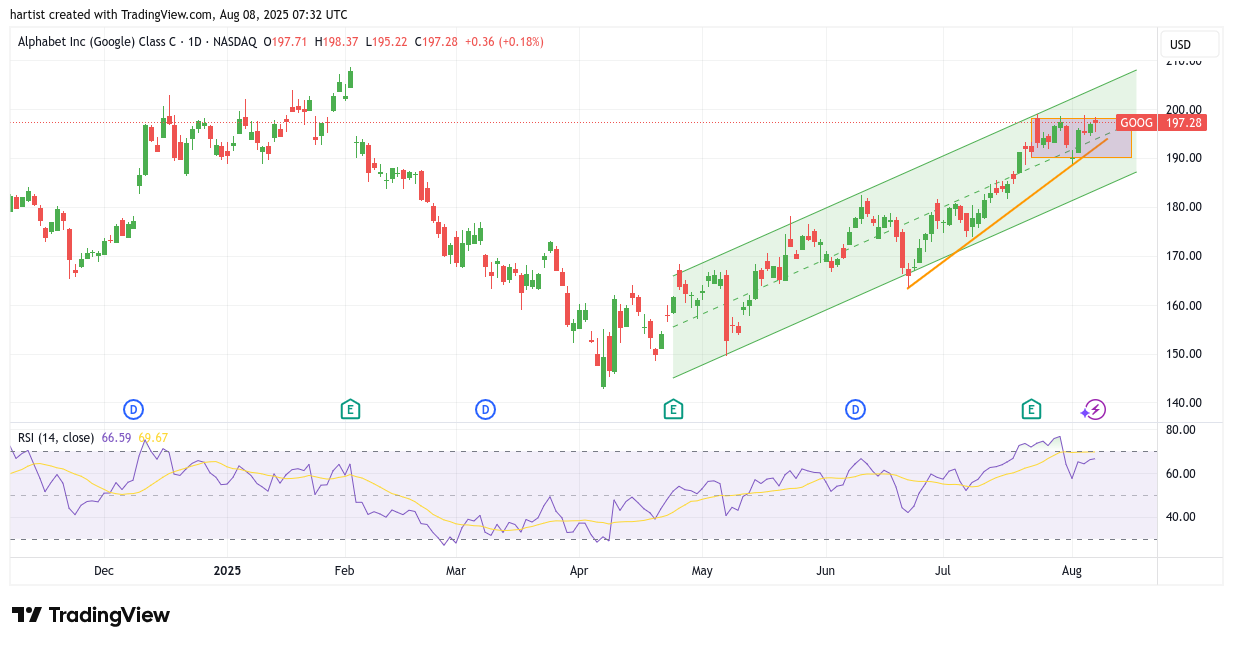Open the earnings marker in early February
Viewport: 1233px width, 645px height.
350,409
